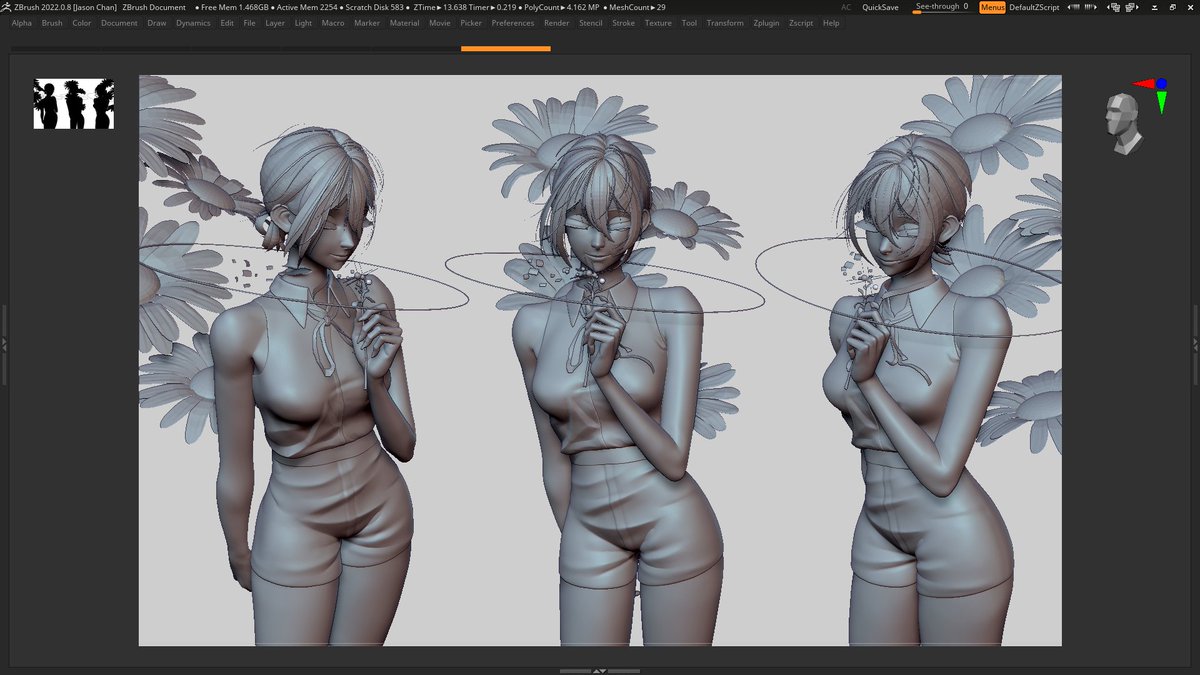Expand the bottom tray divider arrows
The height and width of the screenshot is (675, 1200).
point(600,671)
